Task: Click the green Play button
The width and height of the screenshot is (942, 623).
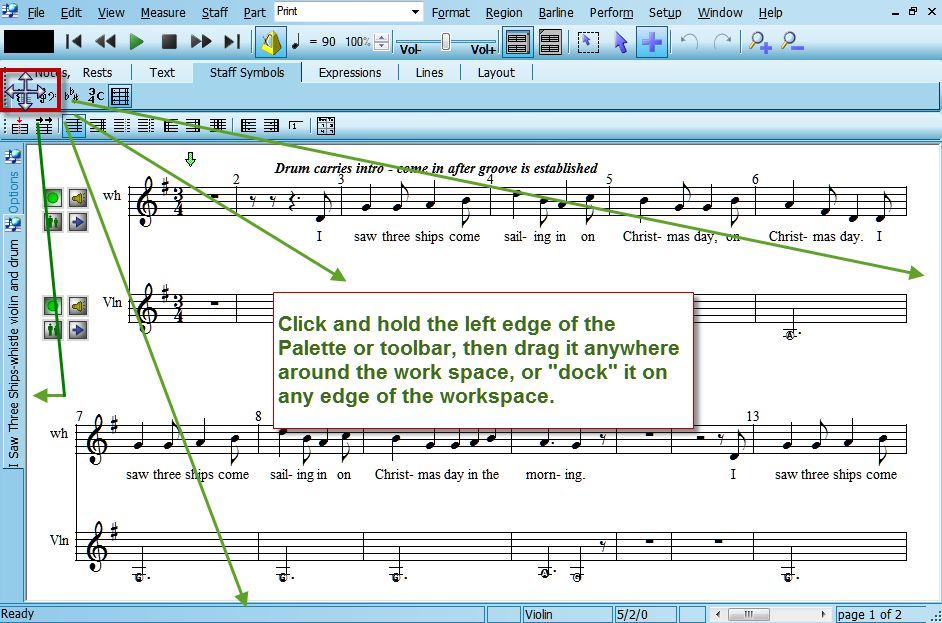Action: click(x=137, y=42)
